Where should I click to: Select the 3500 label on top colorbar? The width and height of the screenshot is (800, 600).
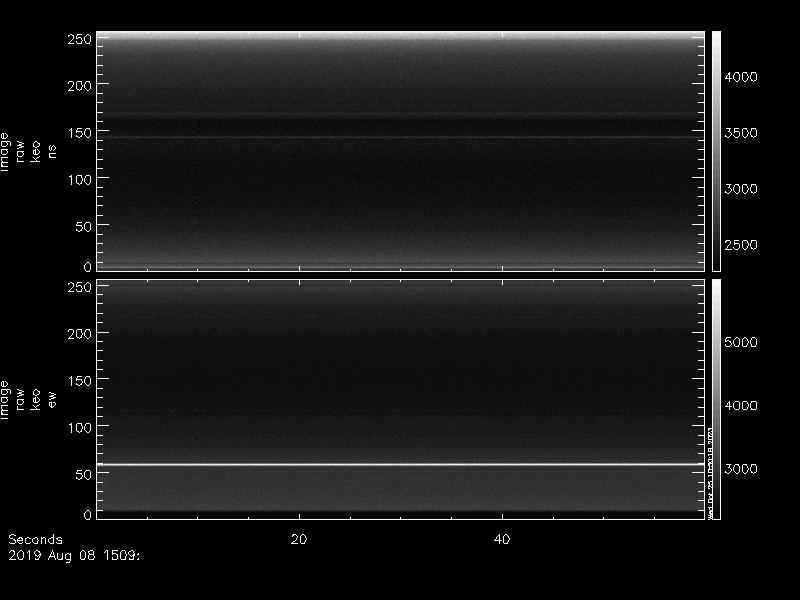click(741, 133)
